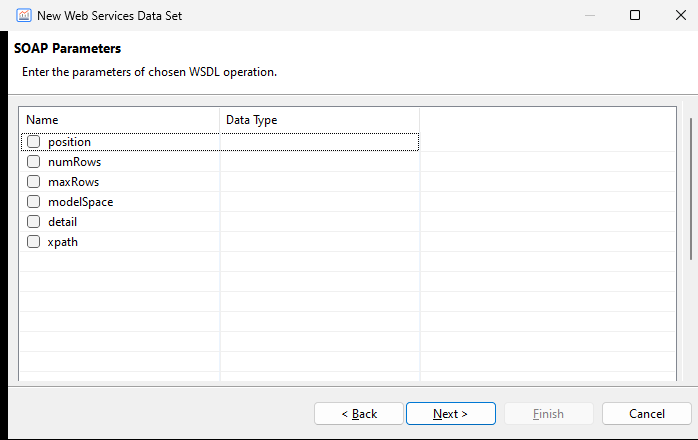Select the detail parameter checkbox
698x440 pixels.
[33, 222]
